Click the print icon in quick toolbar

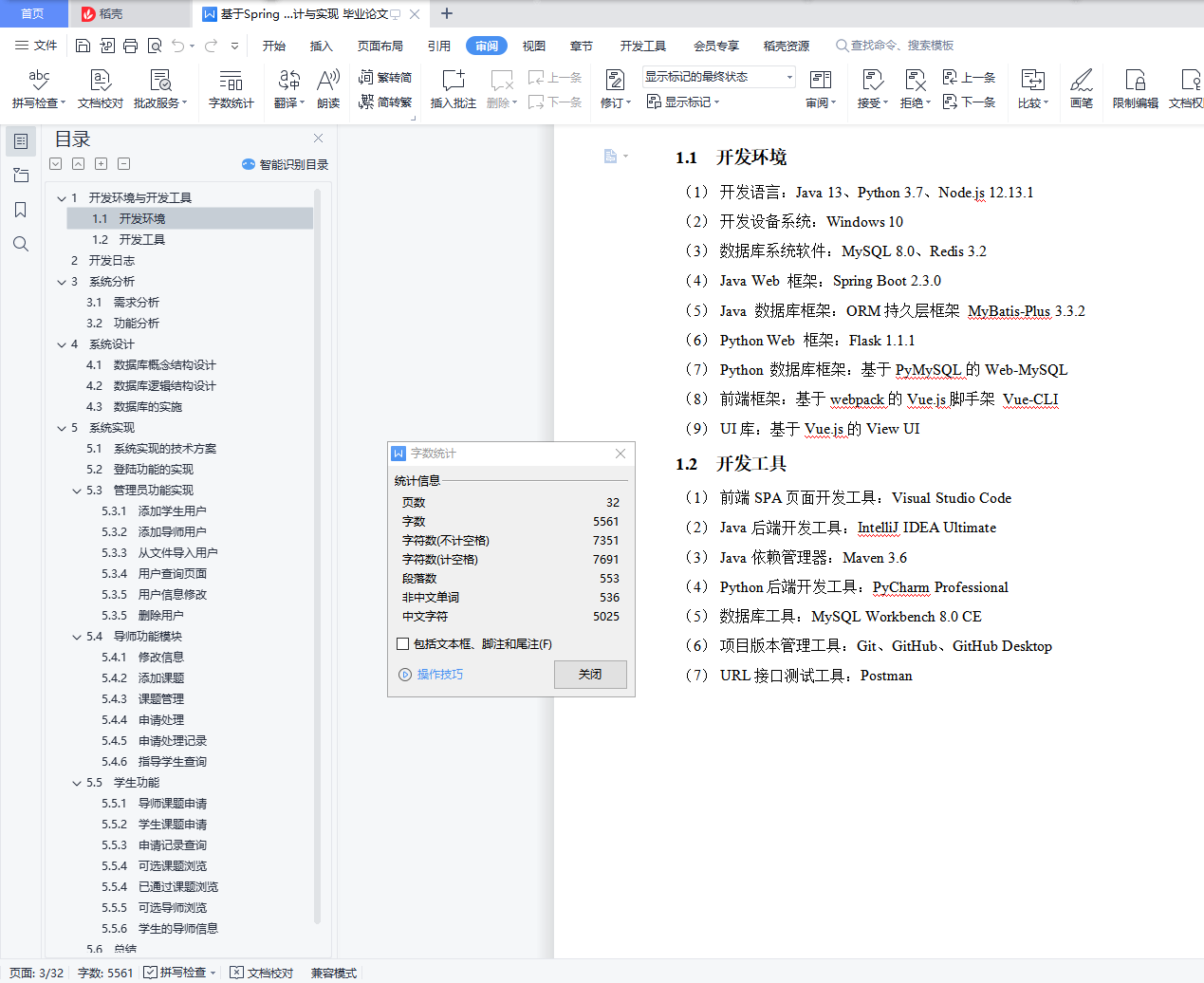tap(130, 46)
